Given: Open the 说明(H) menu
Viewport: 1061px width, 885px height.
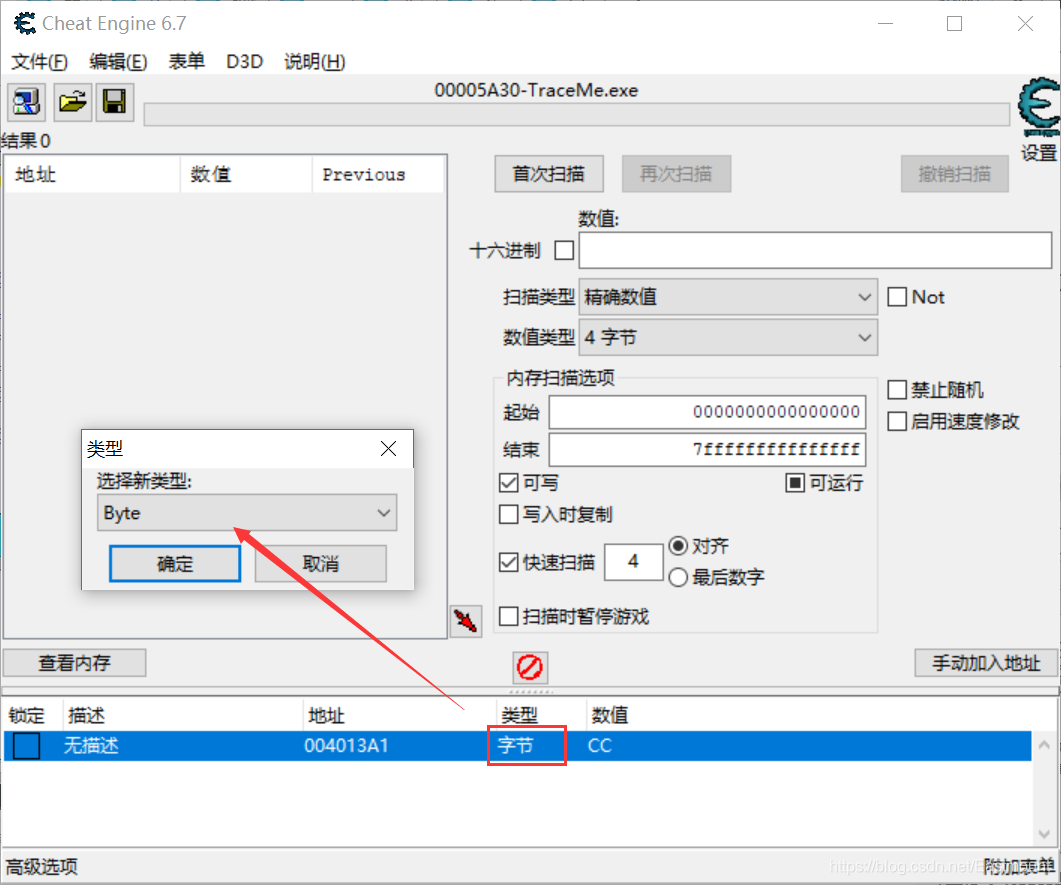Looking at the screenshot, I should point(315,62).
